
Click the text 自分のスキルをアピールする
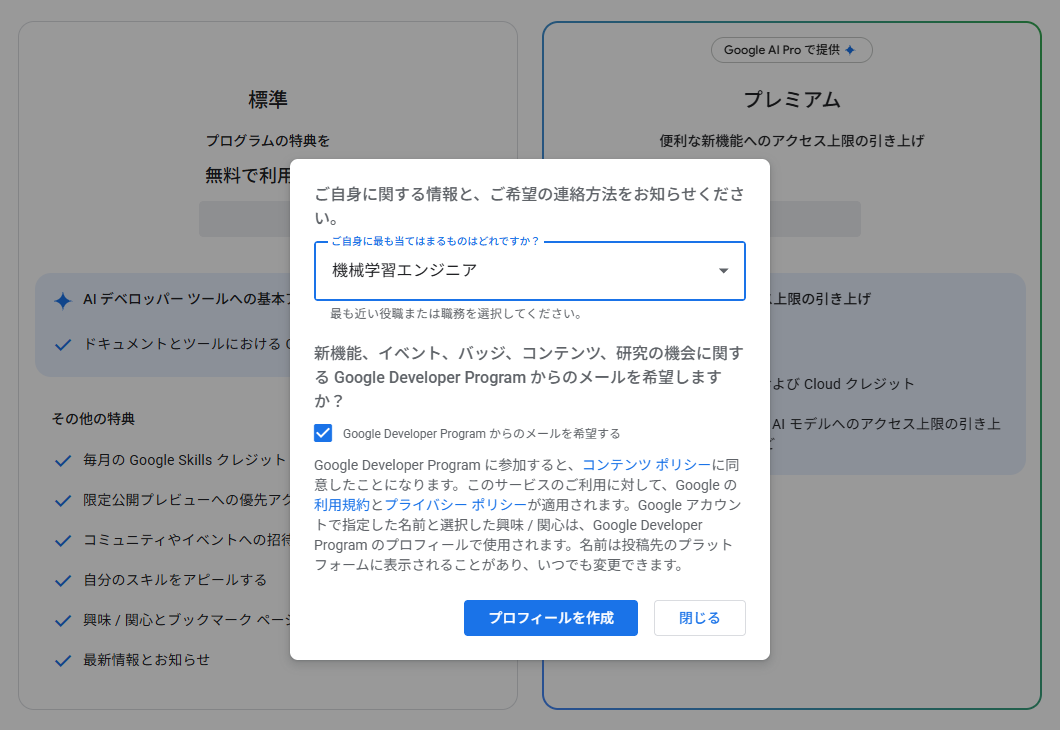pyautogui.click(x=174, y=580)
